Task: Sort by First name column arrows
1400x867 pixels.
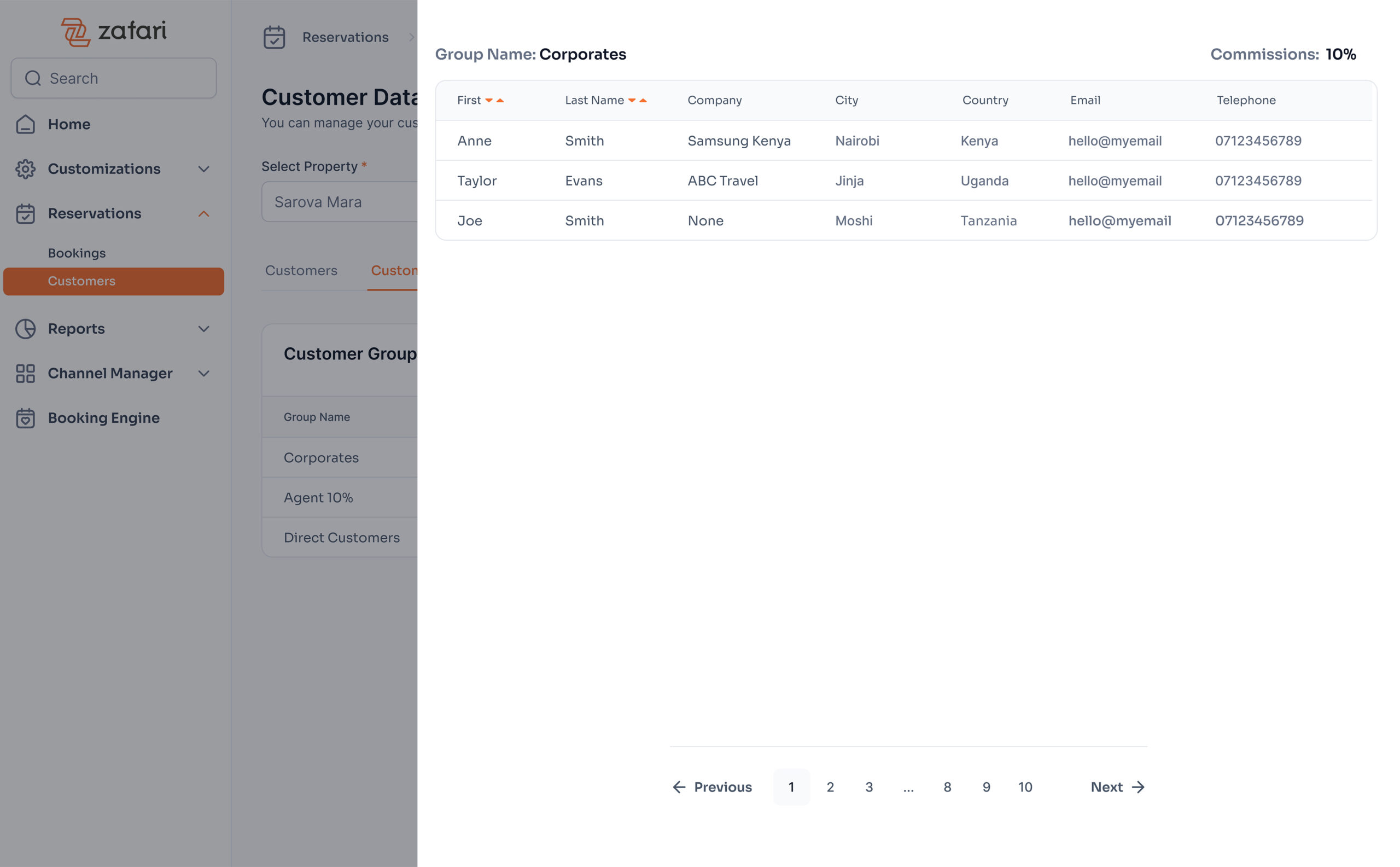Action: pos(494,101)
